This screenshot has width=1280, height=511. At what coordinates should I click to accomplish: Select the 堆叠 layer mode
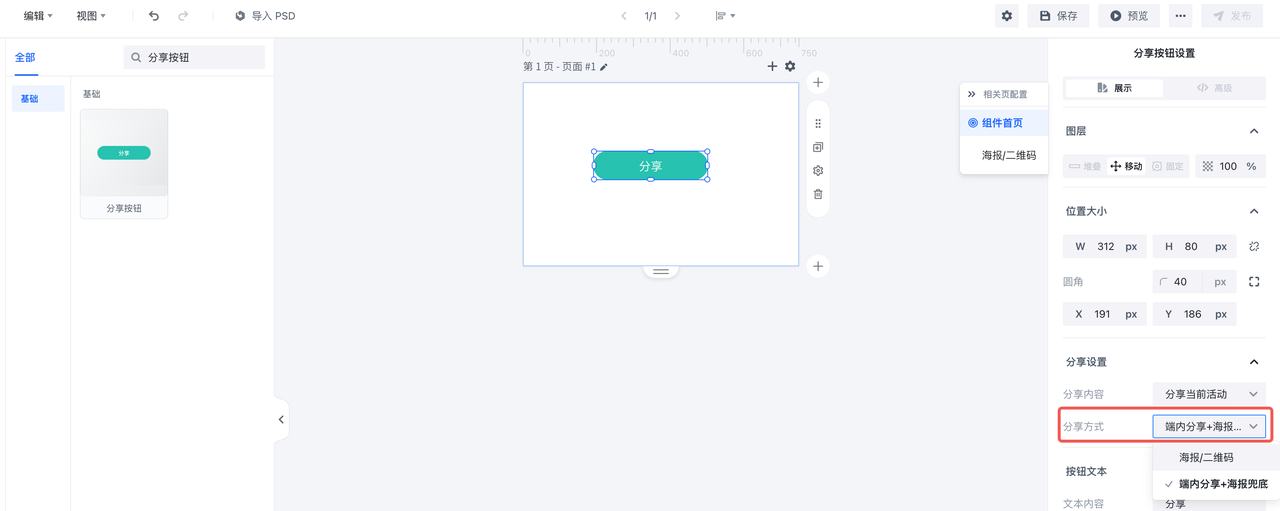(x=1085, y=166)
